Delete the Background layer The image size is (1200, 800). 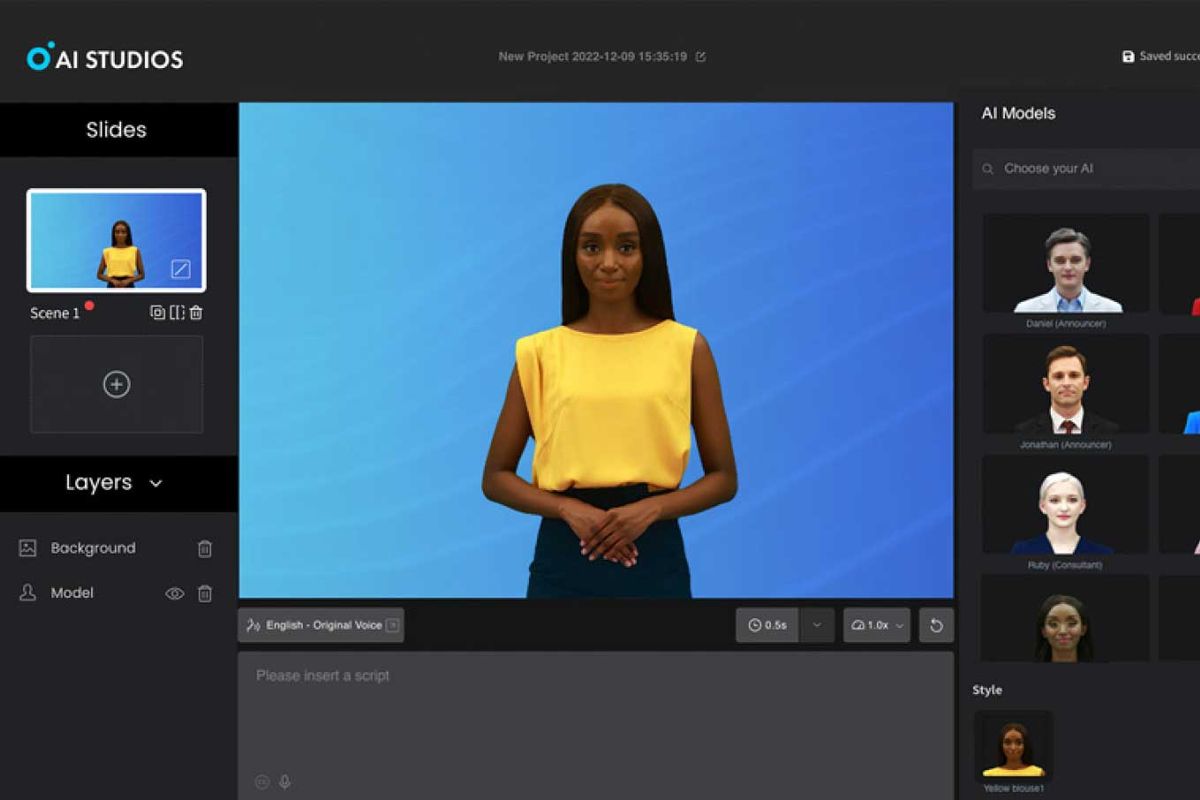click(205, 548)
